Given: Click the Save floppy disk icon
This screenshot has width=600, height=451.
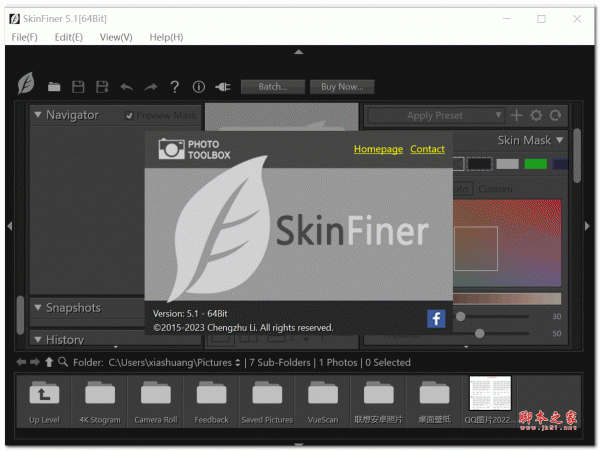Looking at the screenshot, I should 78,87.
